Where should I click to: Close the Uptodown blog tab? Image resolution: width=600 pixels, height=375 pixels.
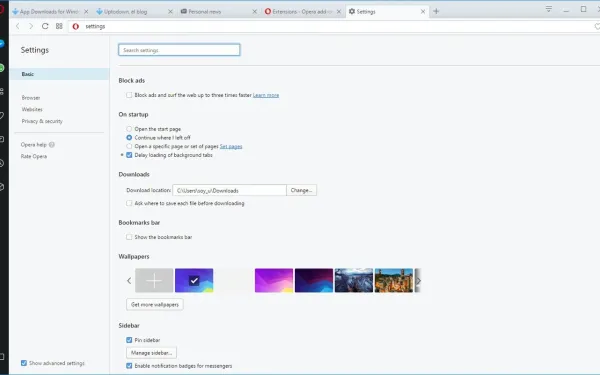coord(170,12)
